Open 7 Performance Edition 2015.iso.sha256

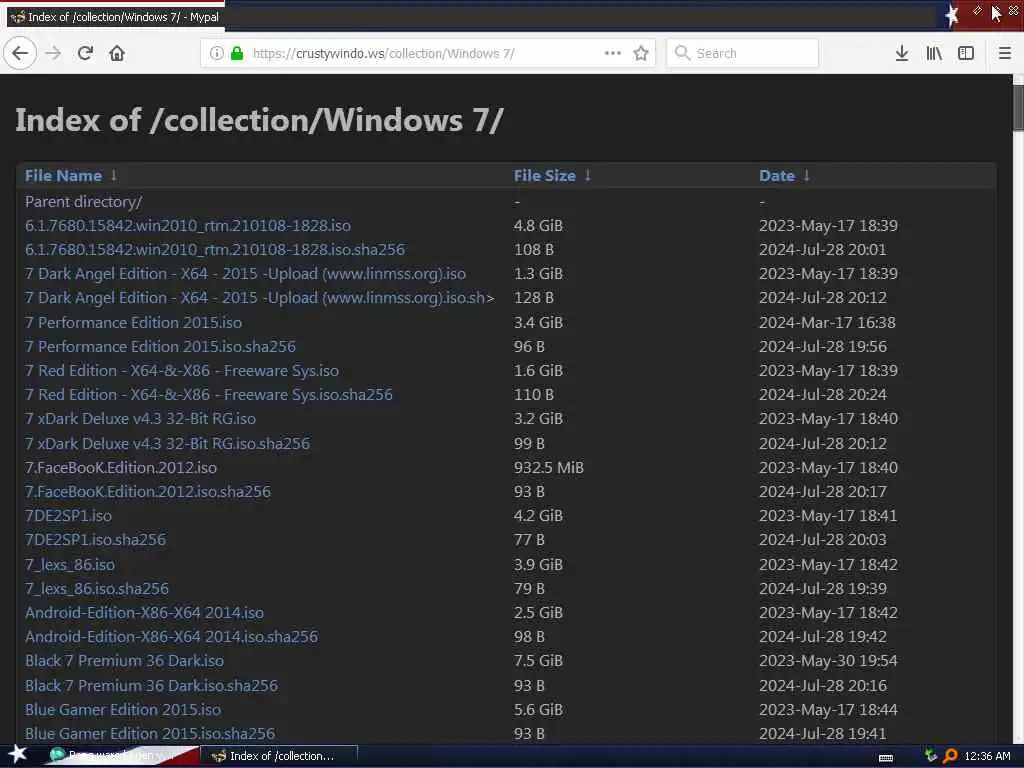[x=160, y=347]
